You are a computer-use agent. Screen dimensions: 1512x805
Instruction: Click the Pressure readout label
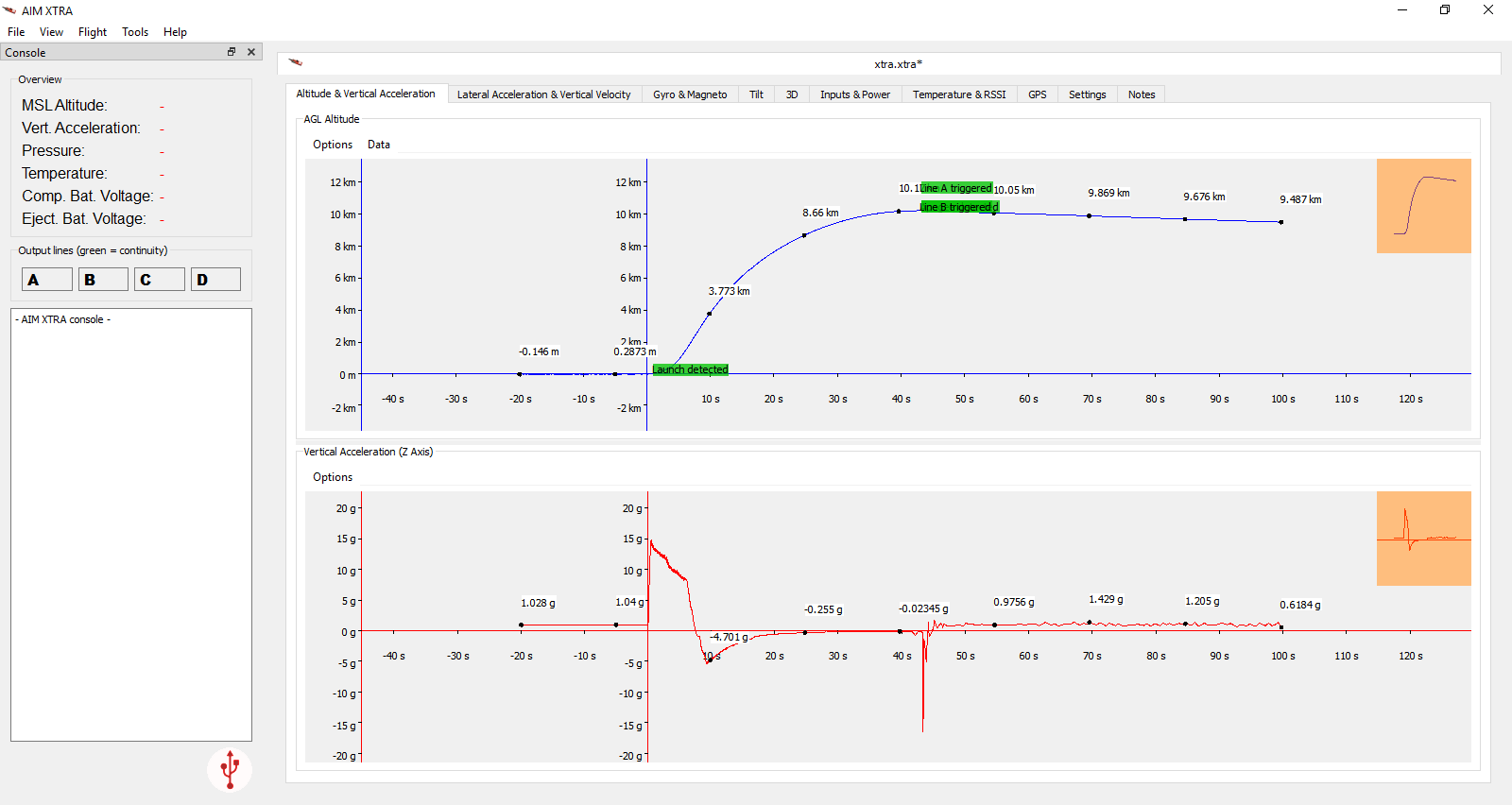[53, 150]
